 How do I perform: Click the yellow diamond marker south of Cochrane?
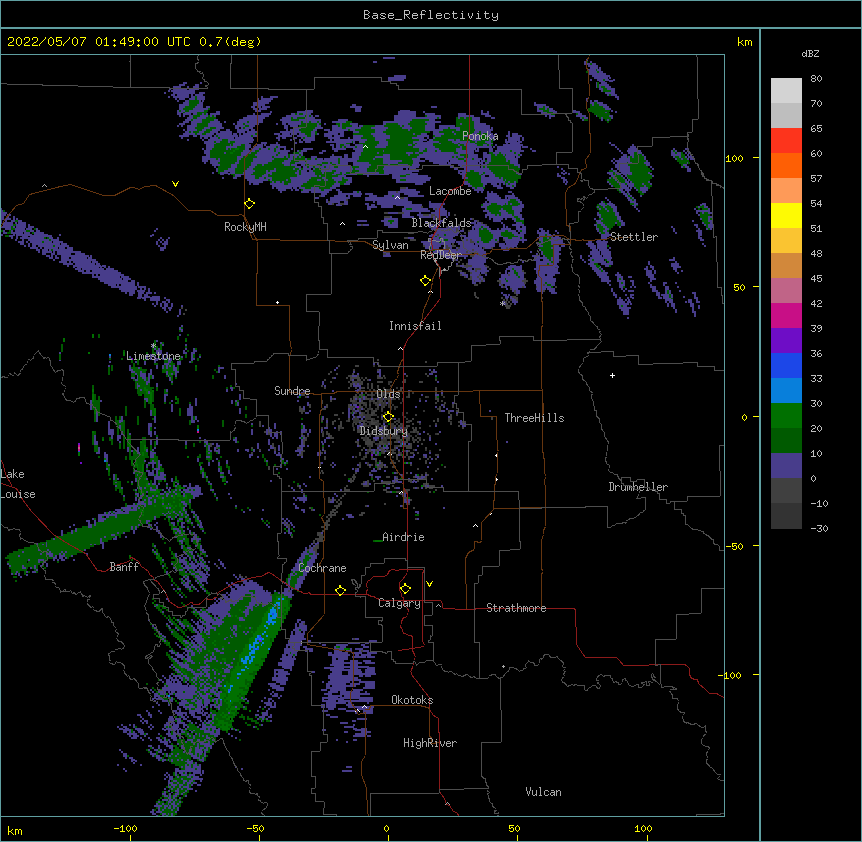(340, 590)
